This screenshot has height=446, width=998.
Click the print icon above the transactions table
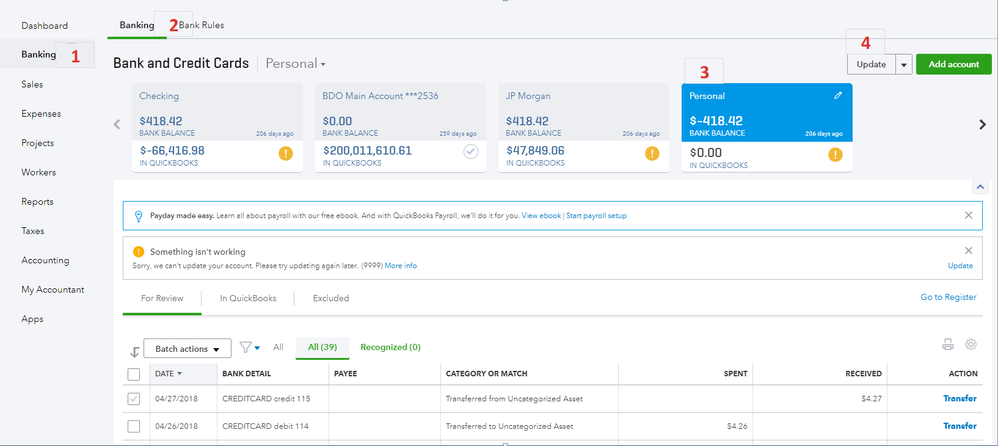click(947, 345)
